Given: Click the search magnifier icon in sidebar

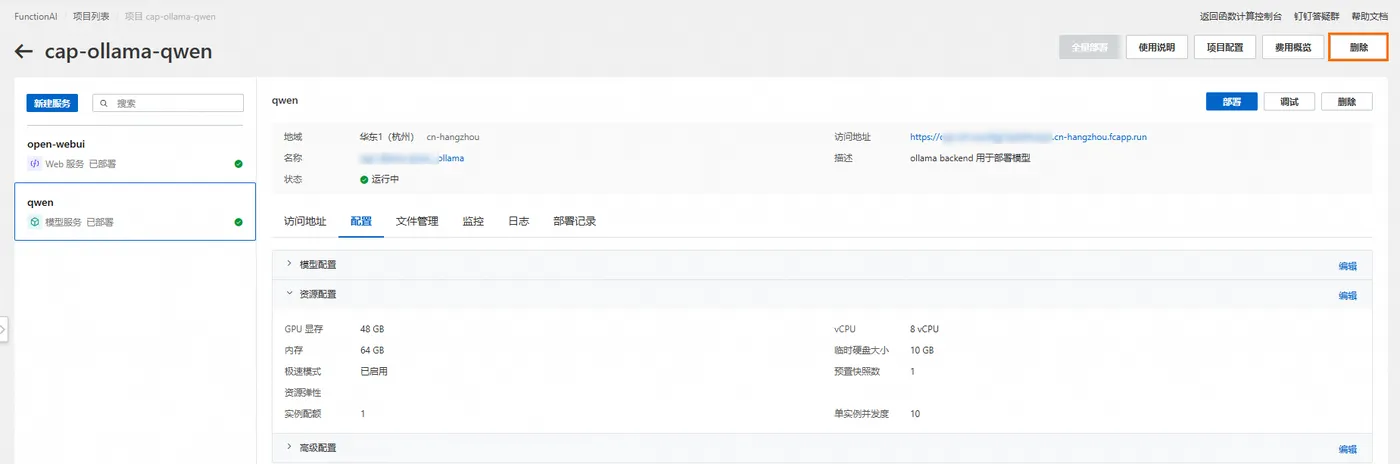Looking at the screenshot, I should tap(105, 103).
